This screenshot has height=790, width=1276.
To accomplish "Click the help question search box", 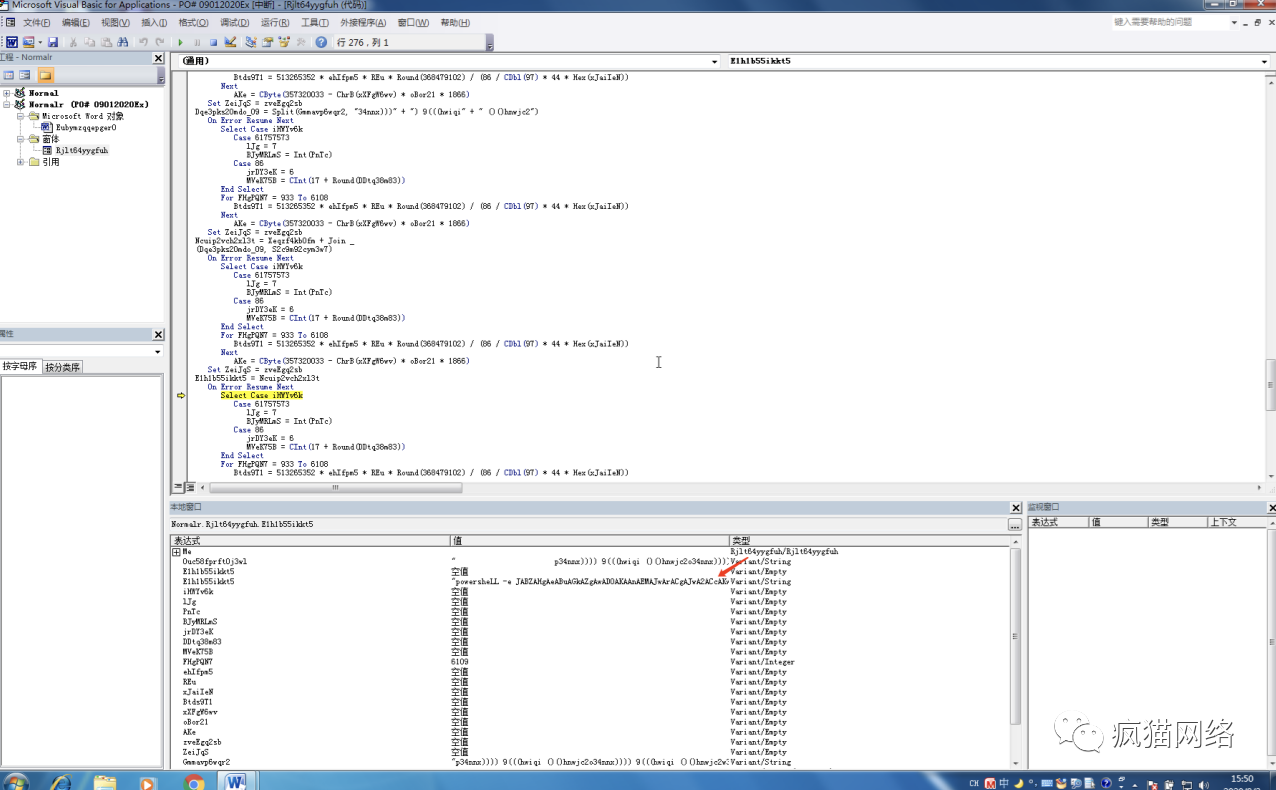I will [x=1171, y=22].
